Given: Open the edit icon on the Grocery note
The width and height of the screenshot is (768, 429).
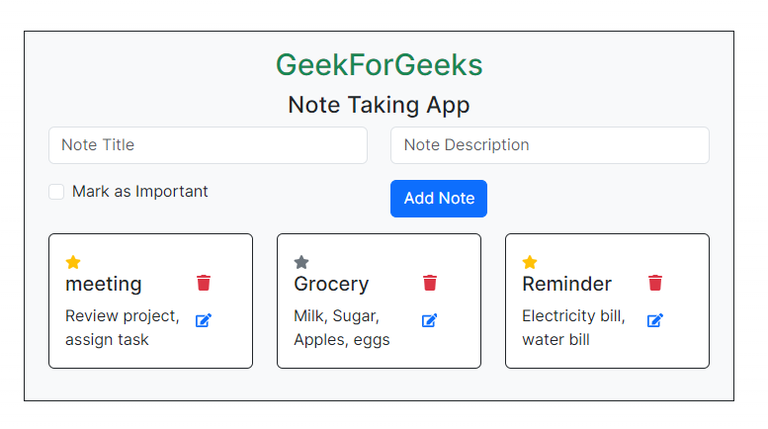Looking at the screenshot, I should click(x=430, y=321).
